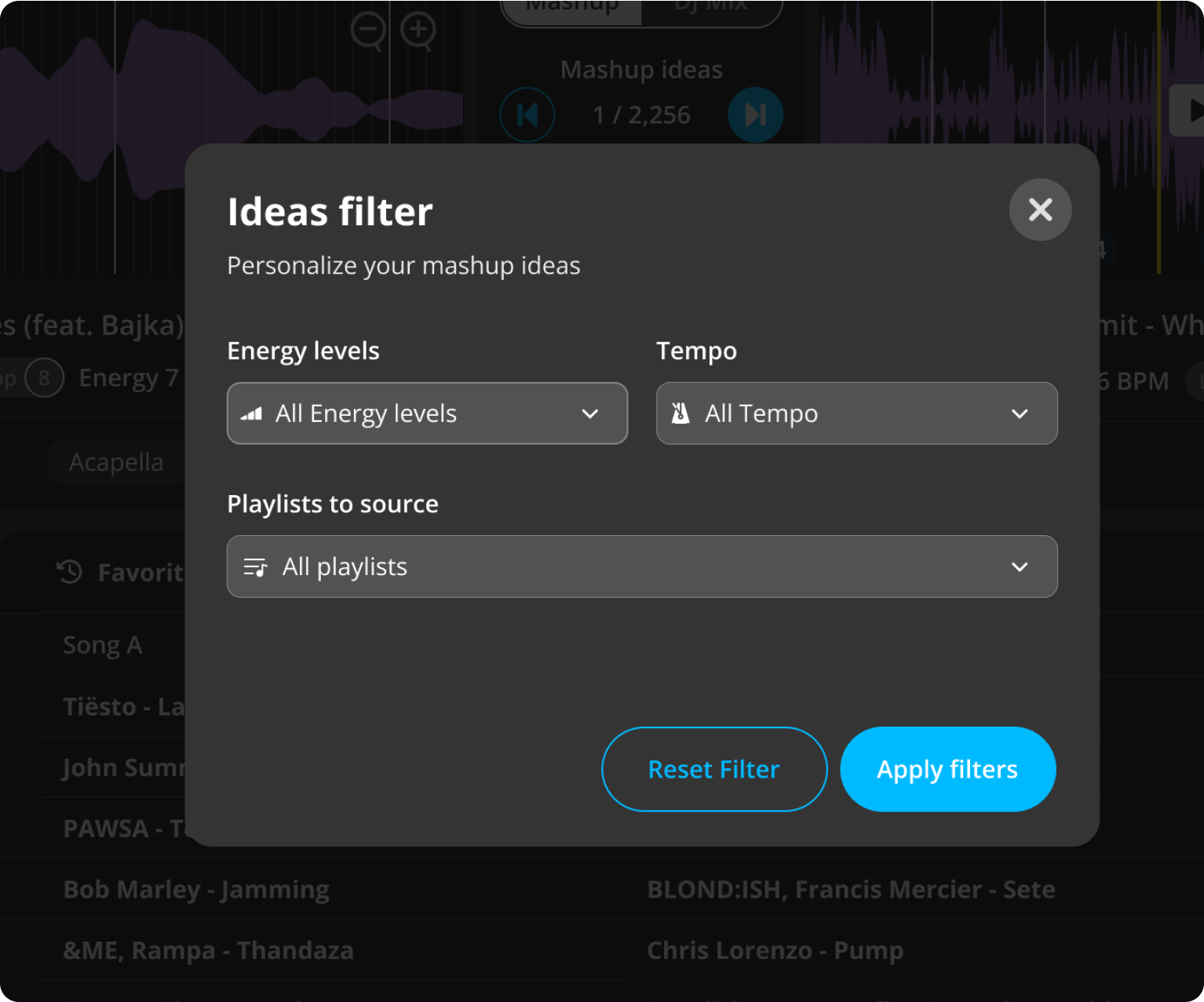Screen dimensions: 1204x1002
Task: Open the All Energy levels dropdown
Action: (427, 414)
